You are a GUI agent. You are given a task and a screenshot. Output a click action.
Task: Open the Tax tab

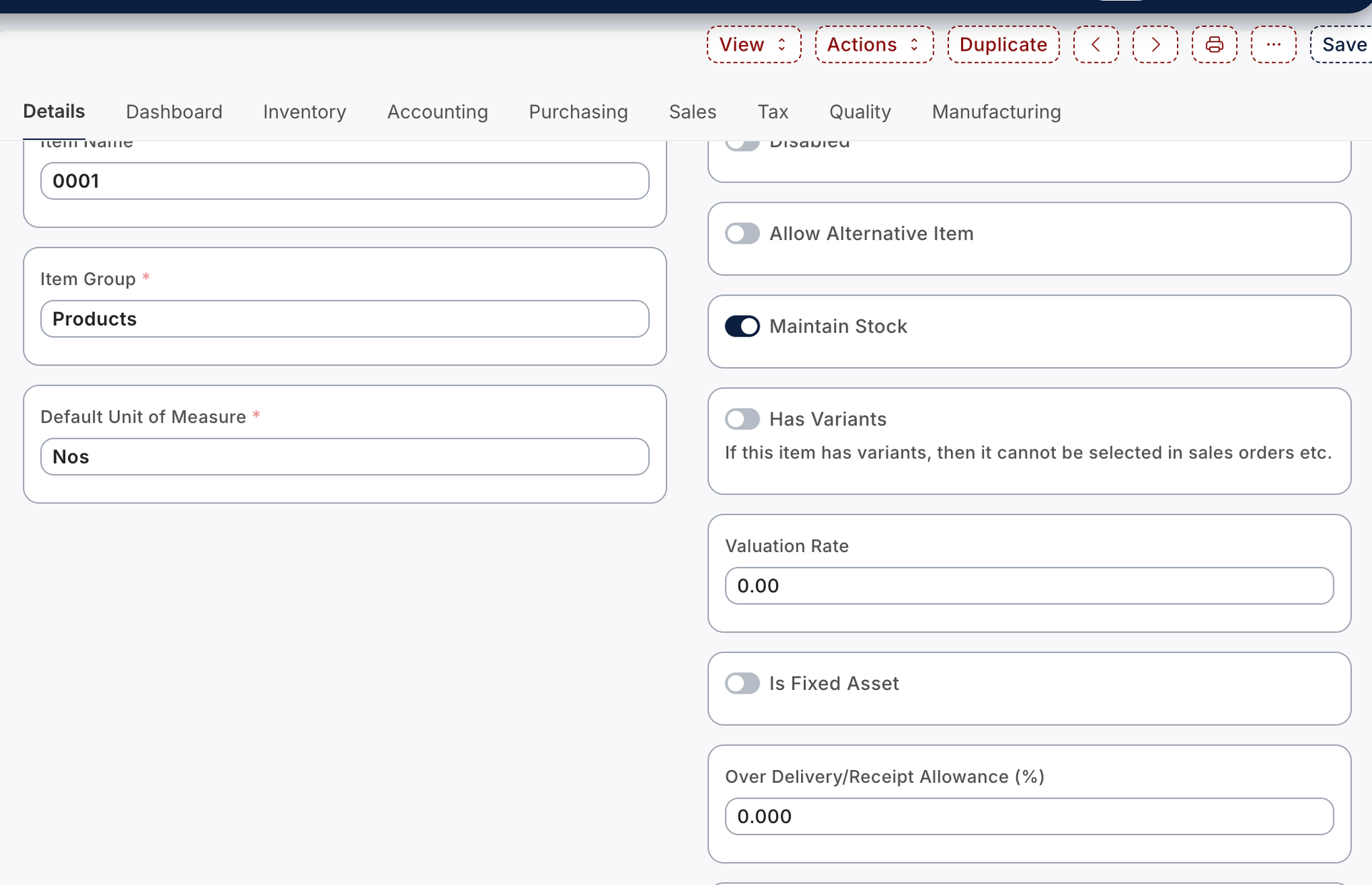[x=772, y=111]
